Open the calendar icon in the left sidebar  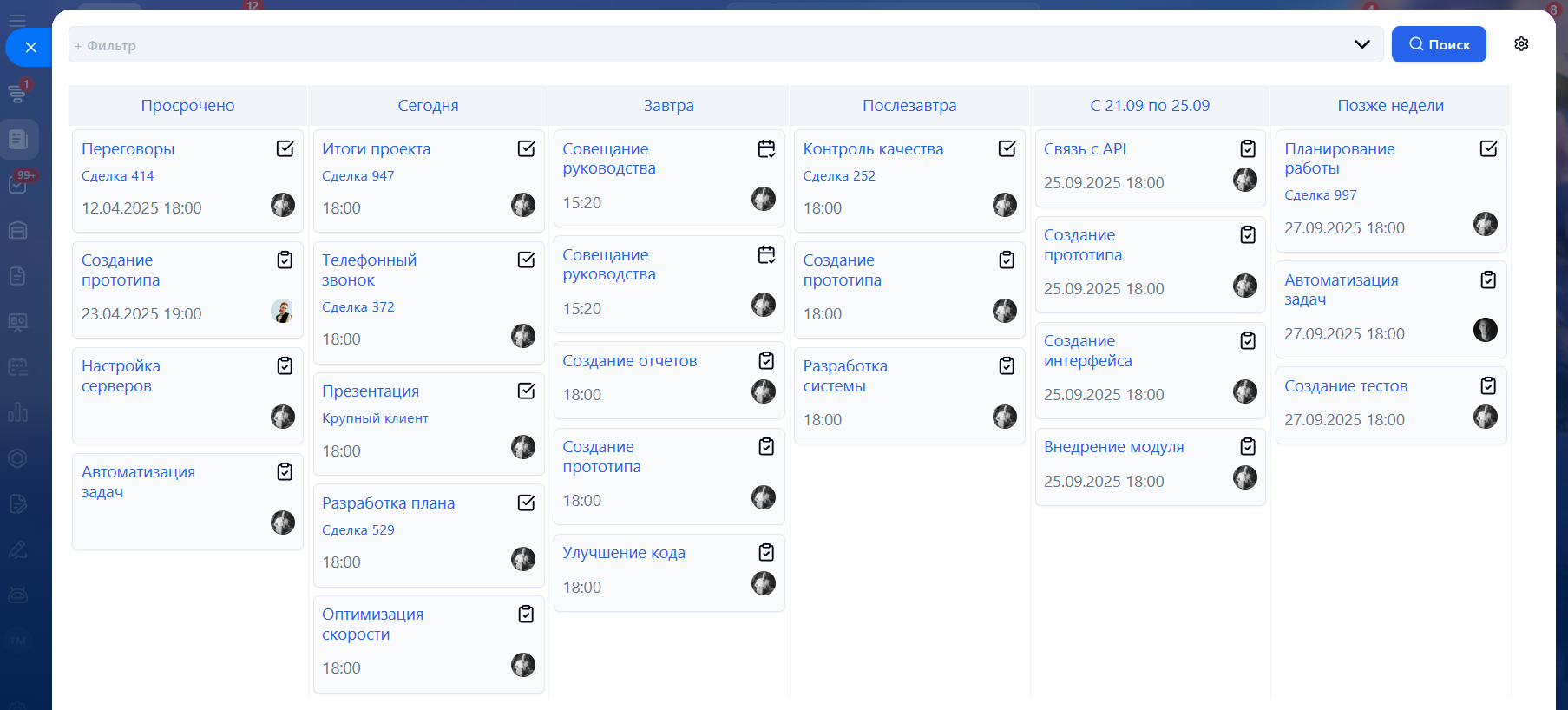(x=17, y=367)
